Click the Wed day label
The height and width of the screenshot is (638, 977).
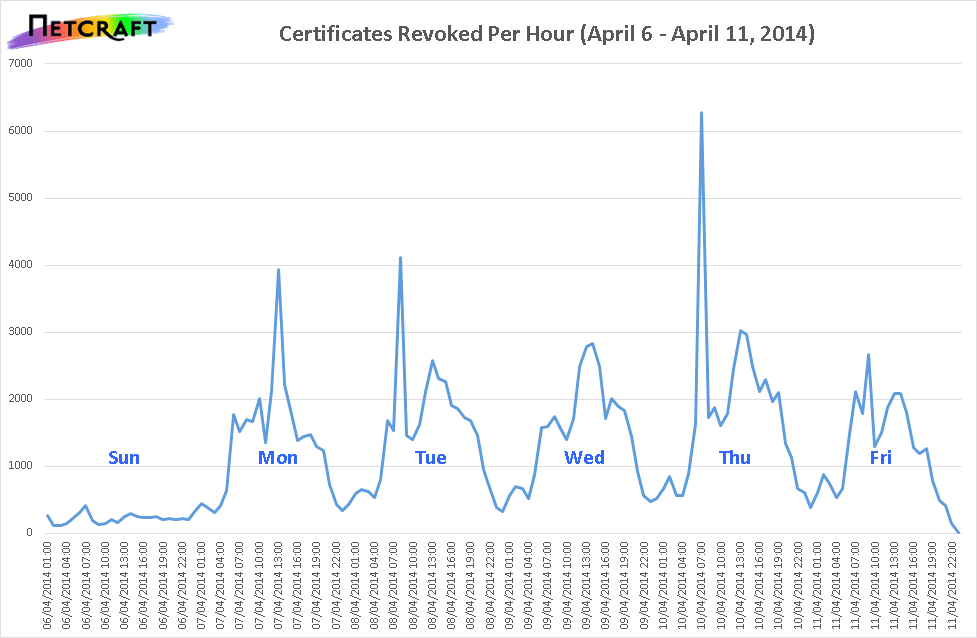584,458
